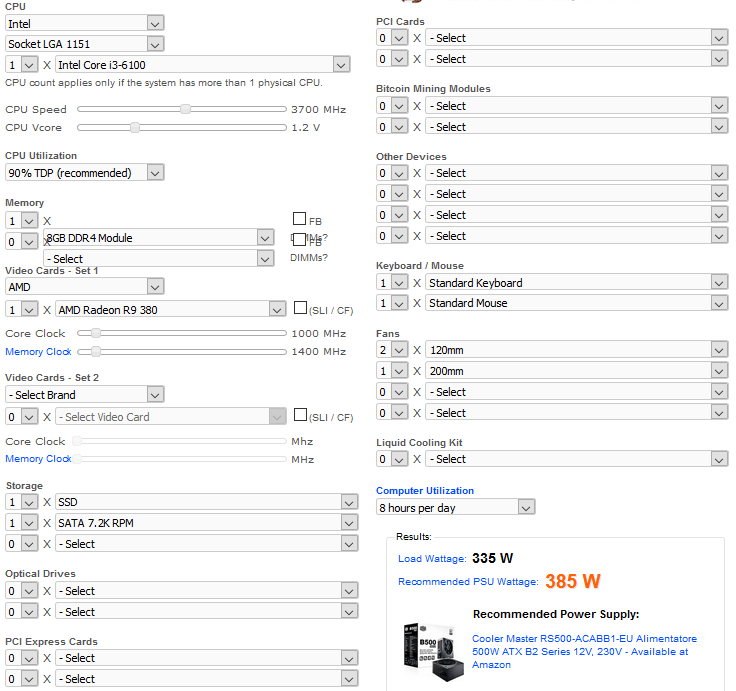
Task: Open the SATA 7.2K RPM storage dropdown
Action: point(206,523)
